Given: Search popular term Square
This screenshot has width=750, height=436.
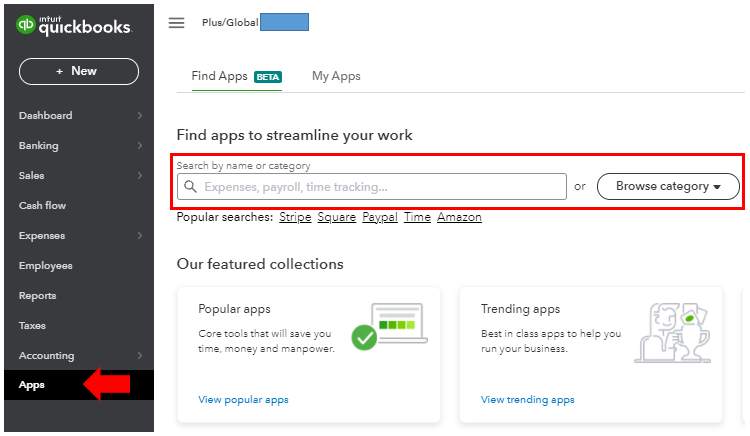Looking at the screenshot, I should pos(337,217).
